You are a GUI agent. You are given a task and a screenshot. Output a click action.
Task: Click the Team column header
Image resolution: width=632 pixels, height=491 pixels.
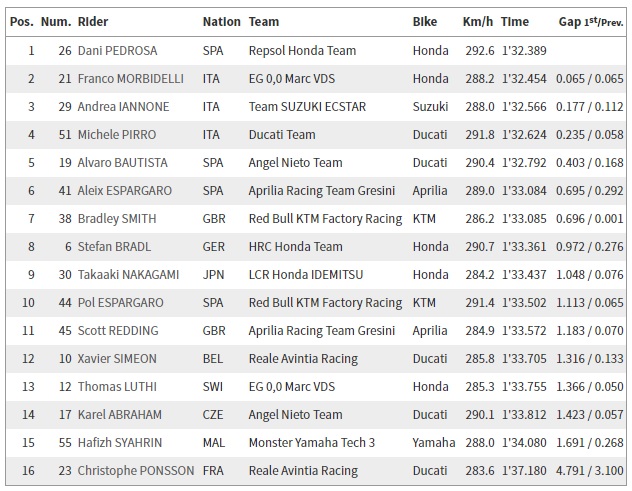[264, 22]
